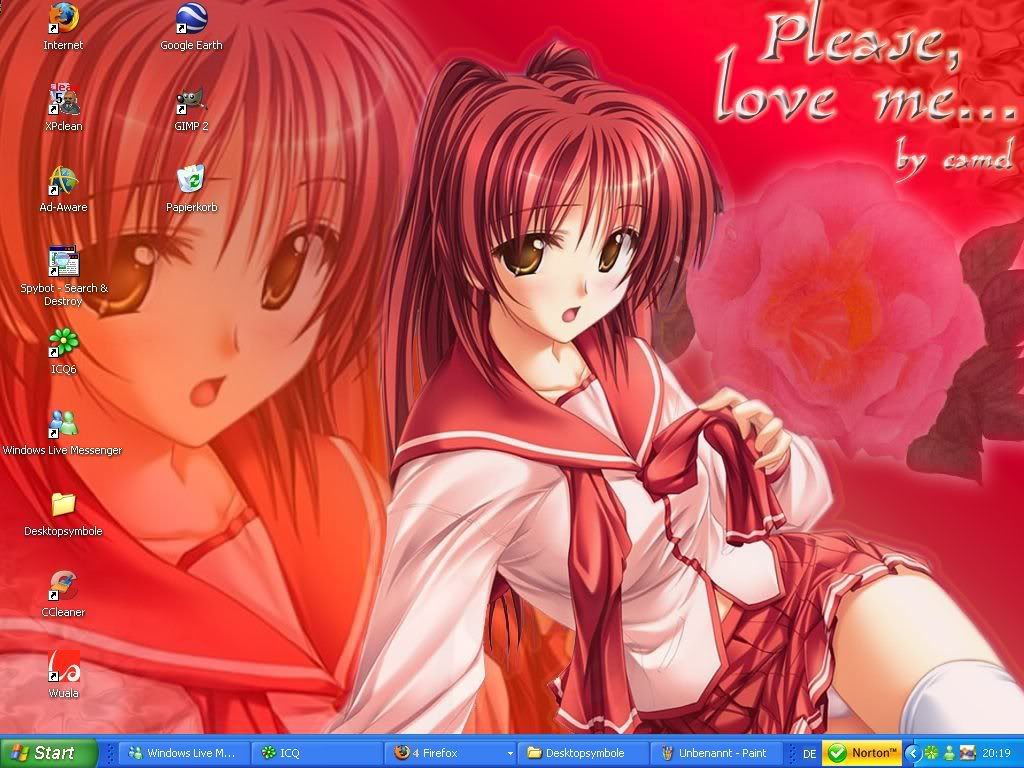Image resolution: width=1024 pixels, height=768 pixels.
Task: Select the XPclean desktop shortcut
Action: (x=63, y=108)
